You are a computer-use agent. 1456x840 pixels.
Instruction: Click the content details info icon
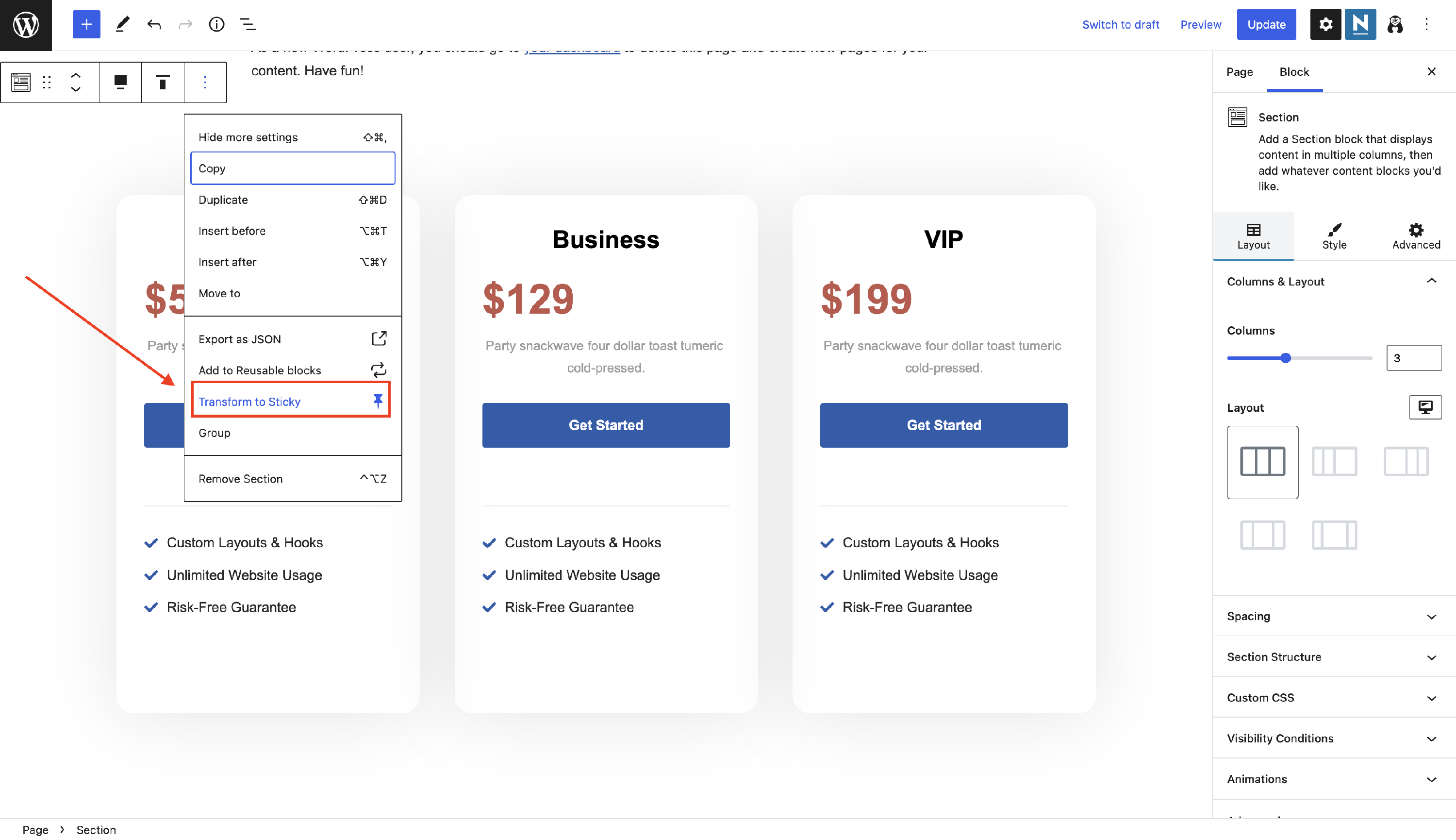point(216,24)
